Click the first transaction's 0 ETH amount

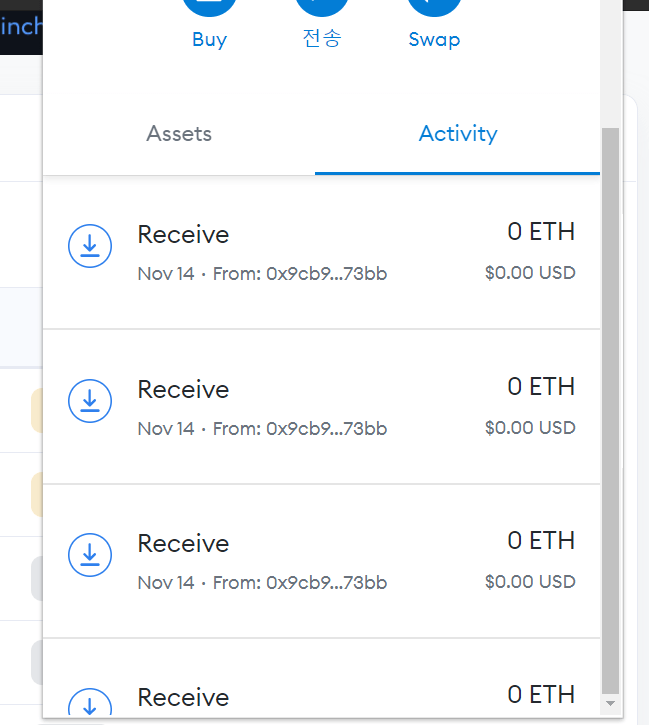pos(541,232)
